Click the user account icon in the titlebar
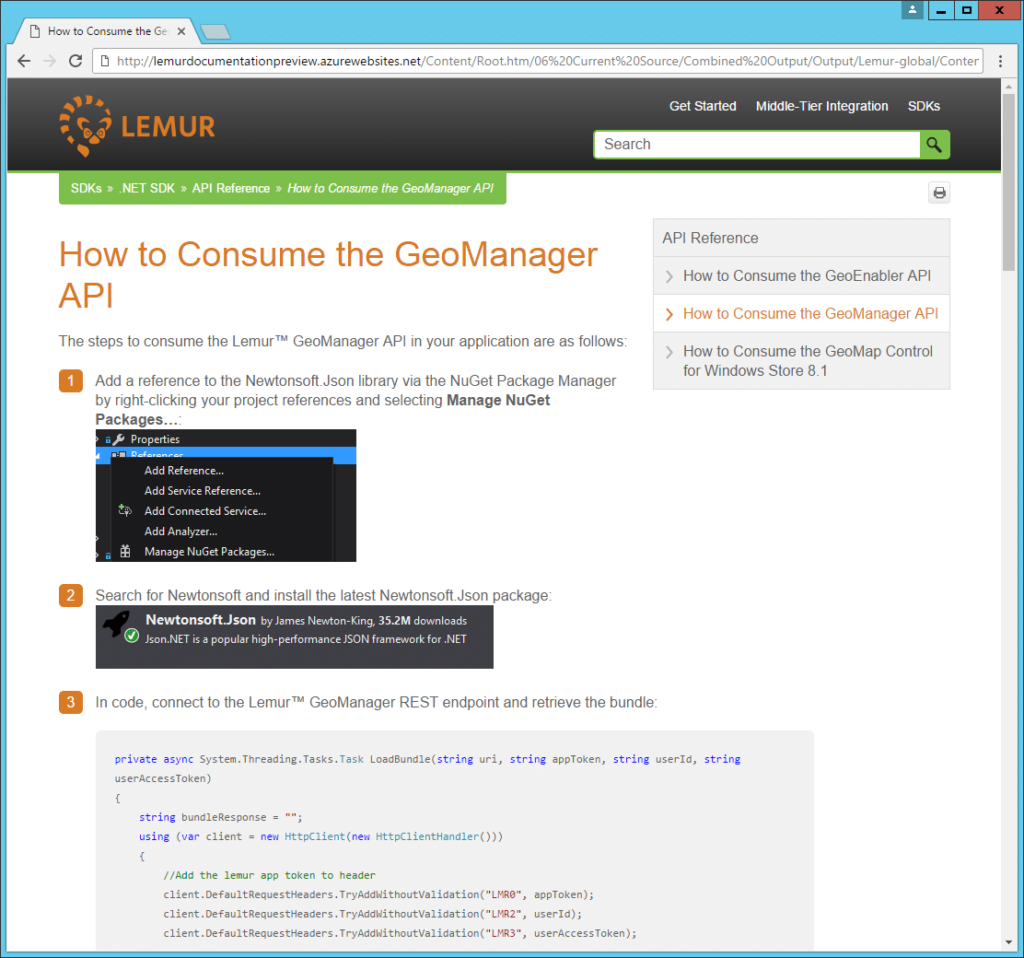The width and height of the screenshot is (1024, 958). coord(911,11)
